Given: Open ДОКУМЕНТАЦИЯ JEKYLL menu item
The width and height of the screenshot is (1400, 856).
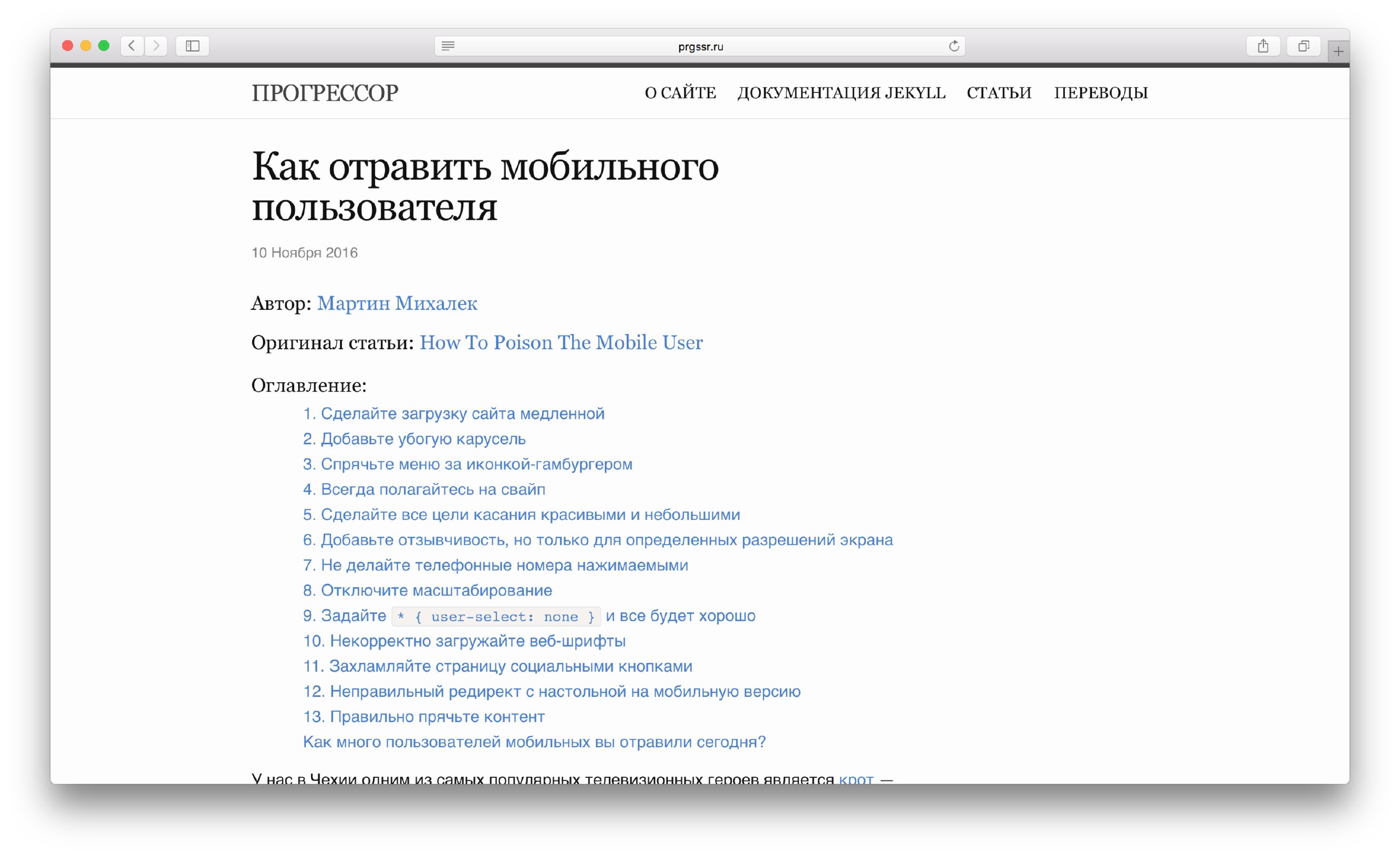Looking at the screenshot, I should pos(842,92).
